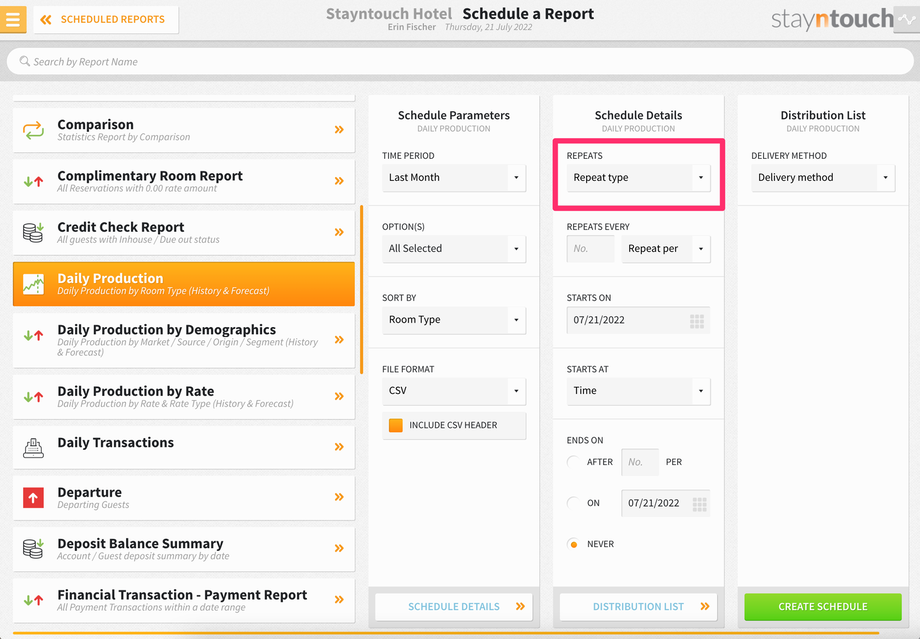This screenshot has height=639, width=920.
Task: Open Comparison report chevron arrow
Action: coord(339,130)
